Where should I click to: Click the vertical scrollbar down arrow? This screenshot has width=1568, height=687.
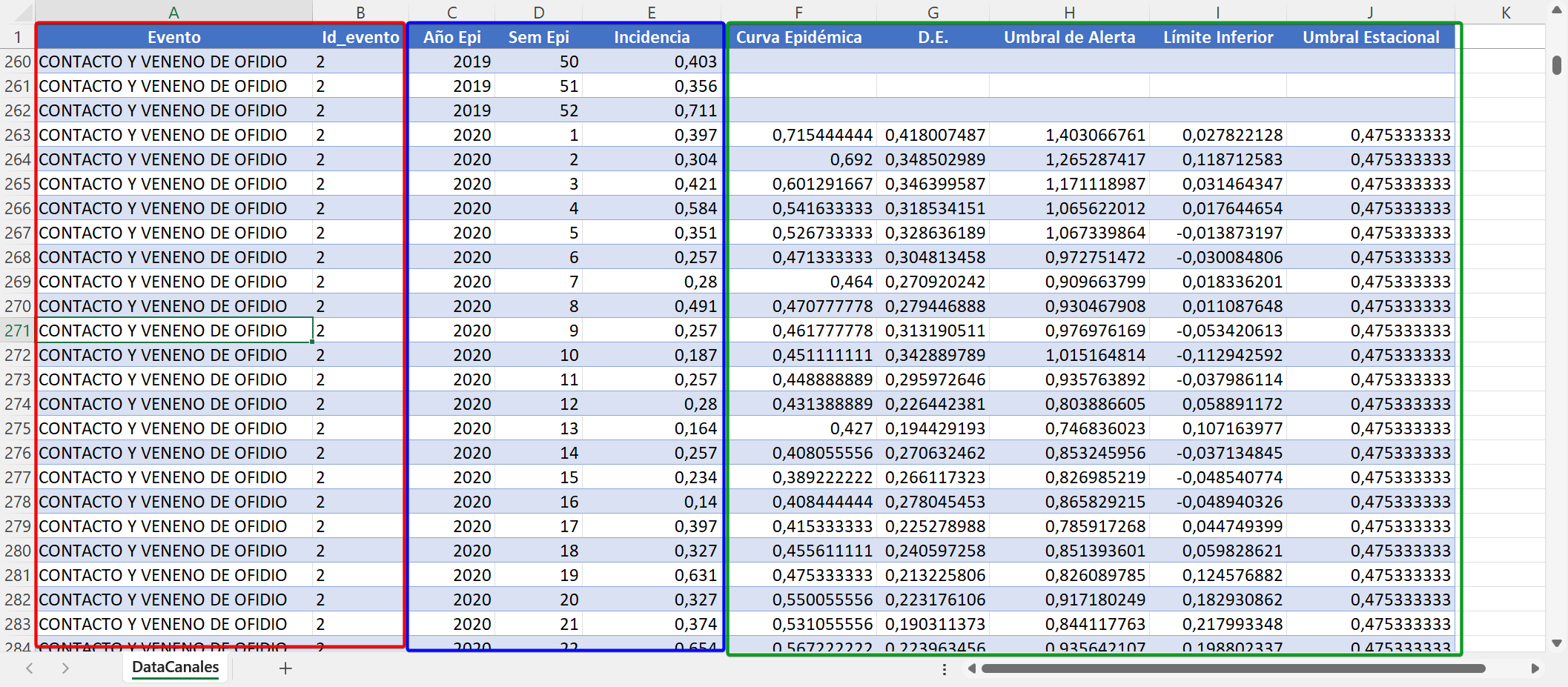1557,643
